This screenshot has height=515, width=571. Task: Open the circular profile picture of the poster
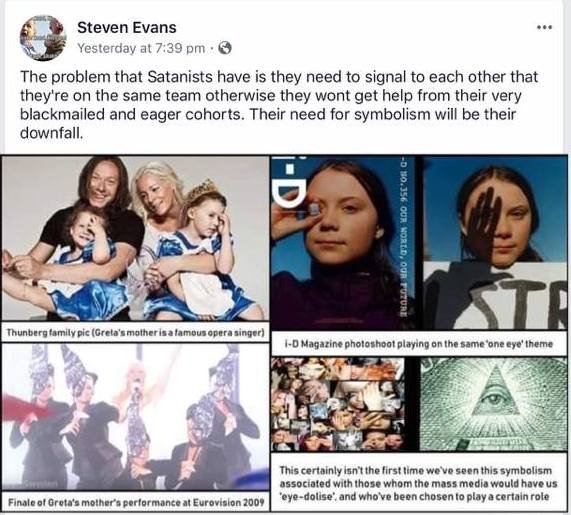[x=43, y=38]
